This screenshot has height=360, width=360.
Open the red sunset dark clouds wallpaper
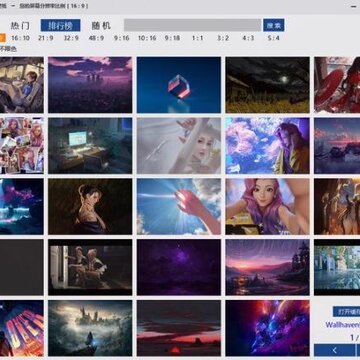pos(179,328)
